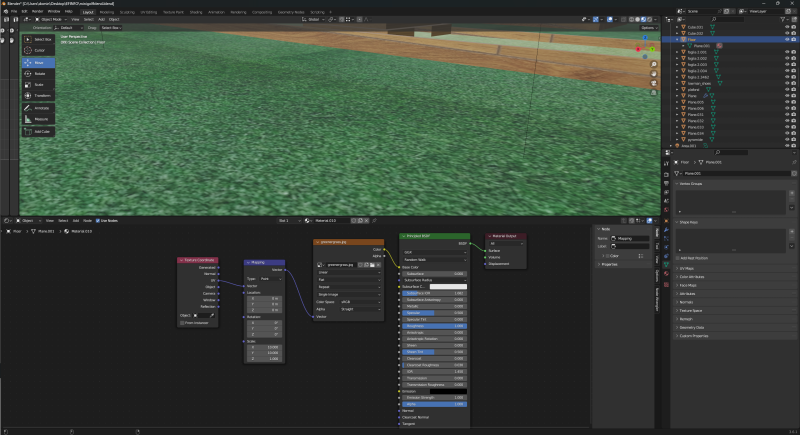
Task: Unlink Material.010 with the X icon
Action: point(366,221)
